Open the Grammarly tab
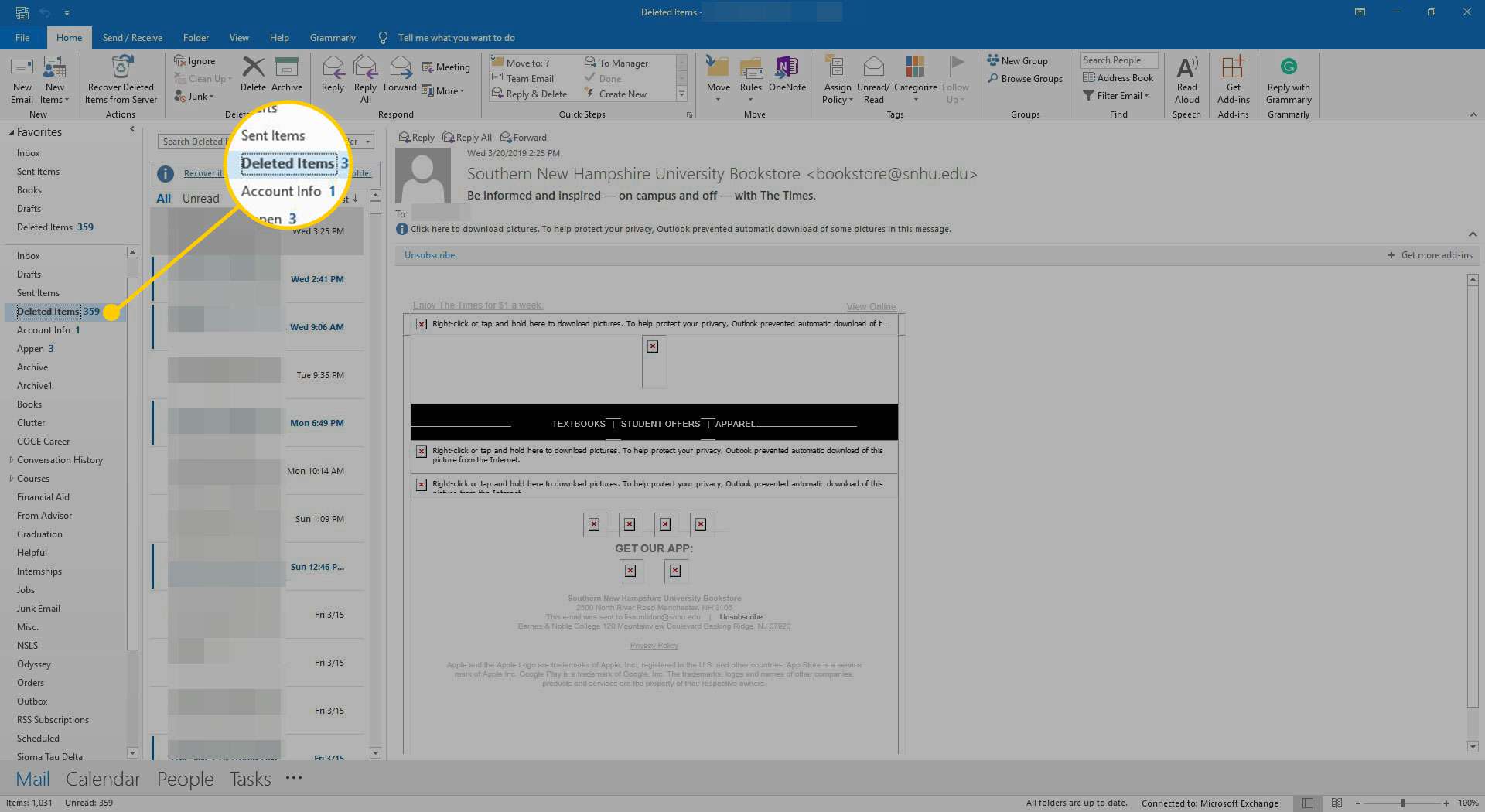1485x812 pixels. (x=333, y=37)
